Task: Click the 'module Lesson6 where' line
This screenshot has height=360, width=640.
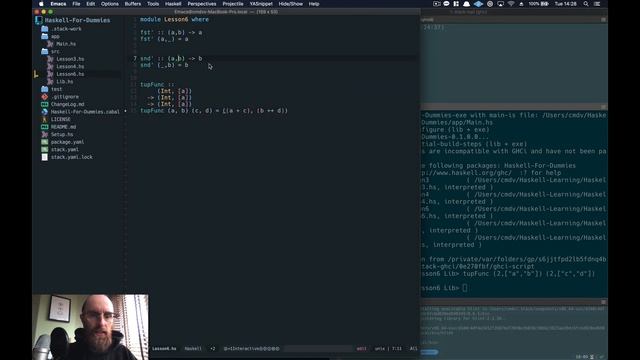Action: tap(174, 20)
